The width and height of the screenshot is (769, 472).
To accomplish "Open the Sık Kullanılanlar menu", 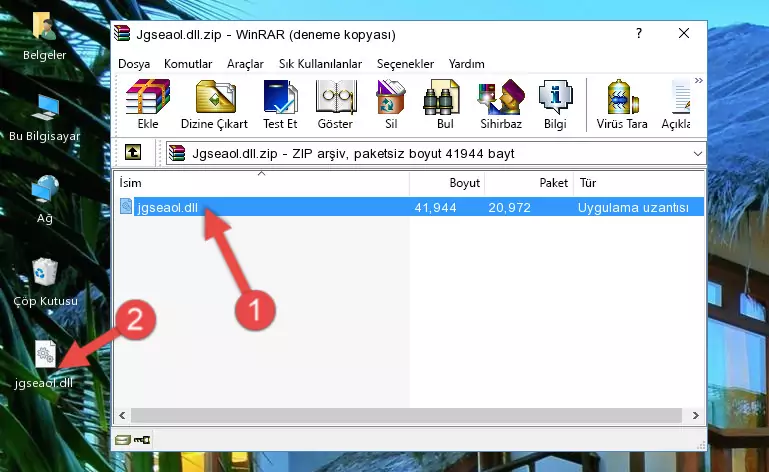I will (x=320, y=64).
